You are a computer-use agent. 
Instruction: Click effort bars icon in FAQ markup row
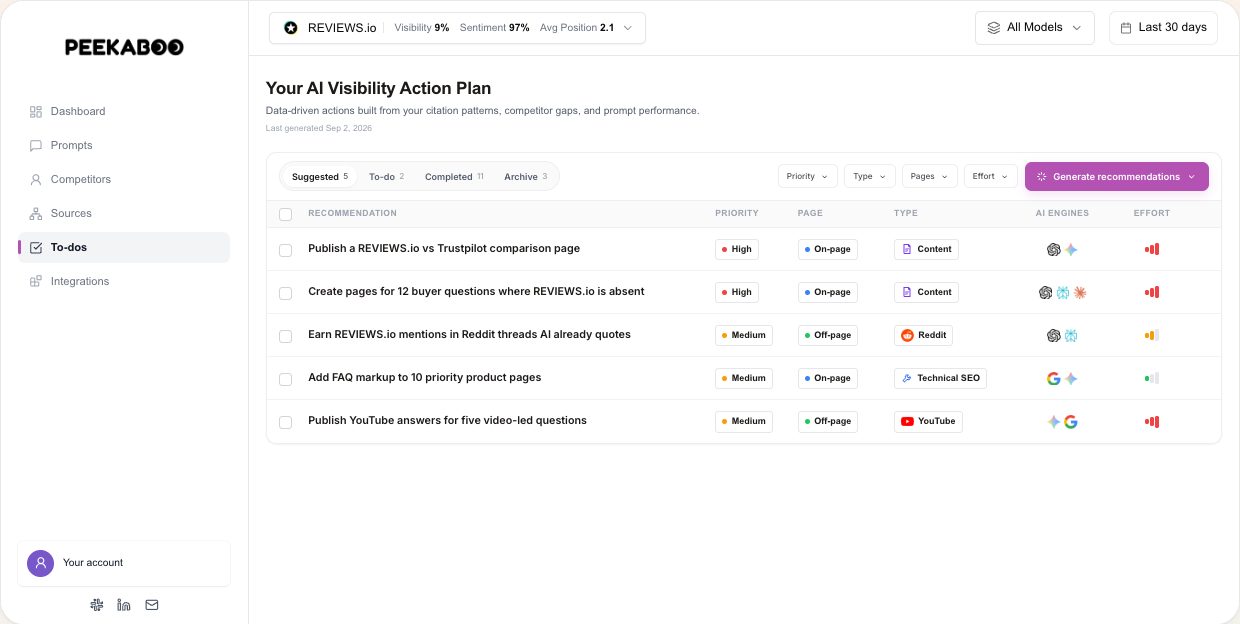tap(1152, 378)
